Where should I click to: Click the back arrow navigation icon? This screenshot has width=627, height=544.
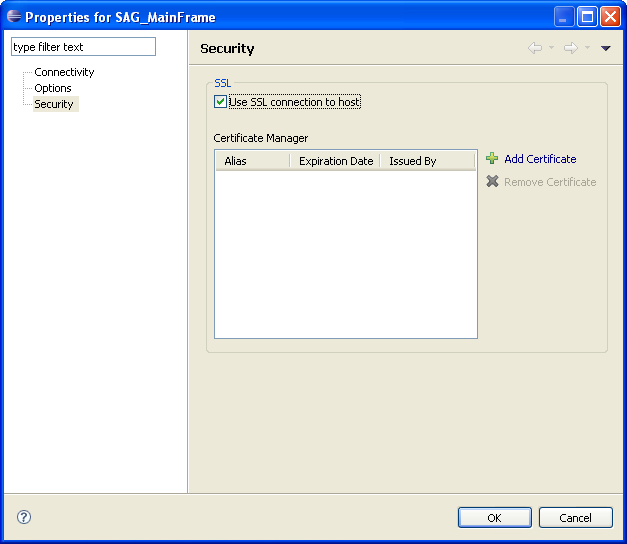click(535, 48)
